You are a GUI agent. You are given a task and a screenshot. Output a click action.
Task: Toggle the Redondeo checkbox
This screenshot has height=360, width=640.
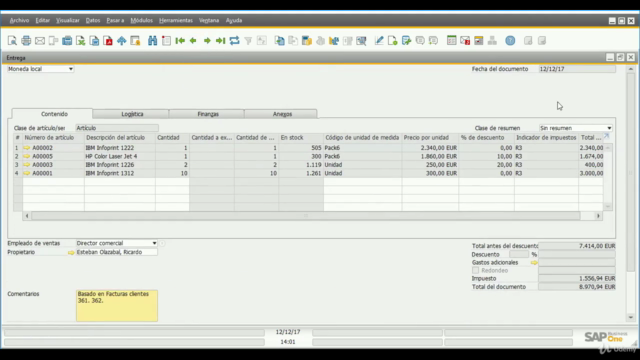[x=476, y=270]
